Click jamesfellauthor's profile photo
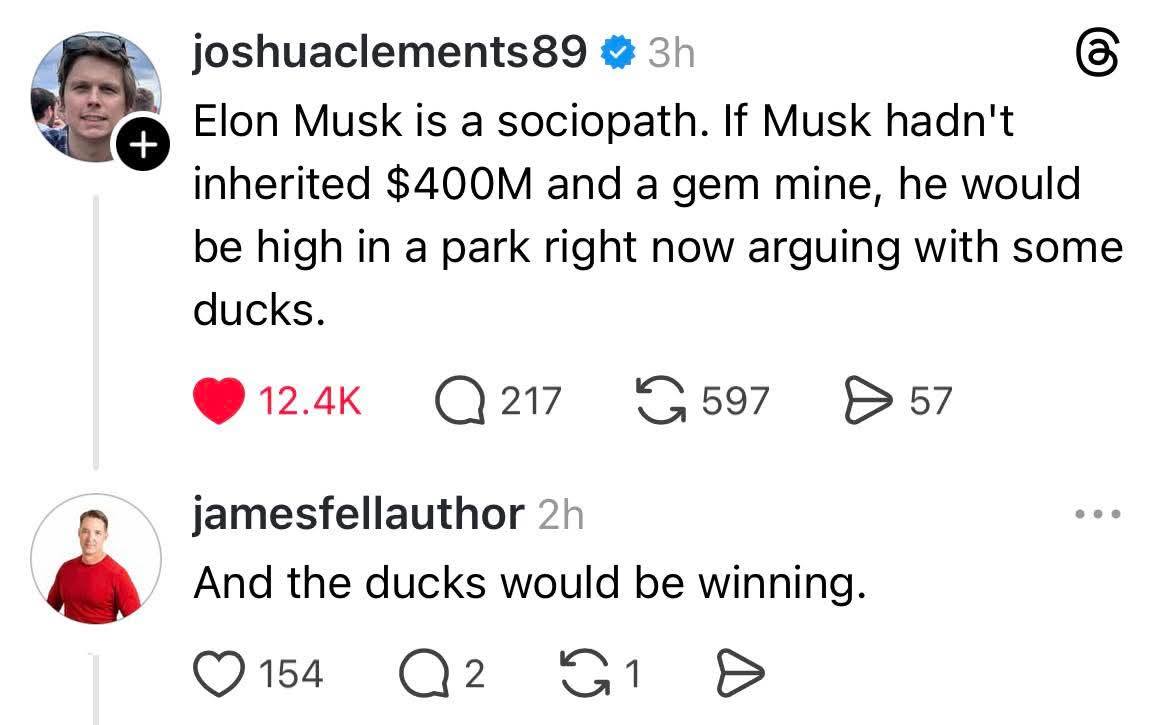The width and height of the screenshot is (1169, 725). [x=95, y=558]
